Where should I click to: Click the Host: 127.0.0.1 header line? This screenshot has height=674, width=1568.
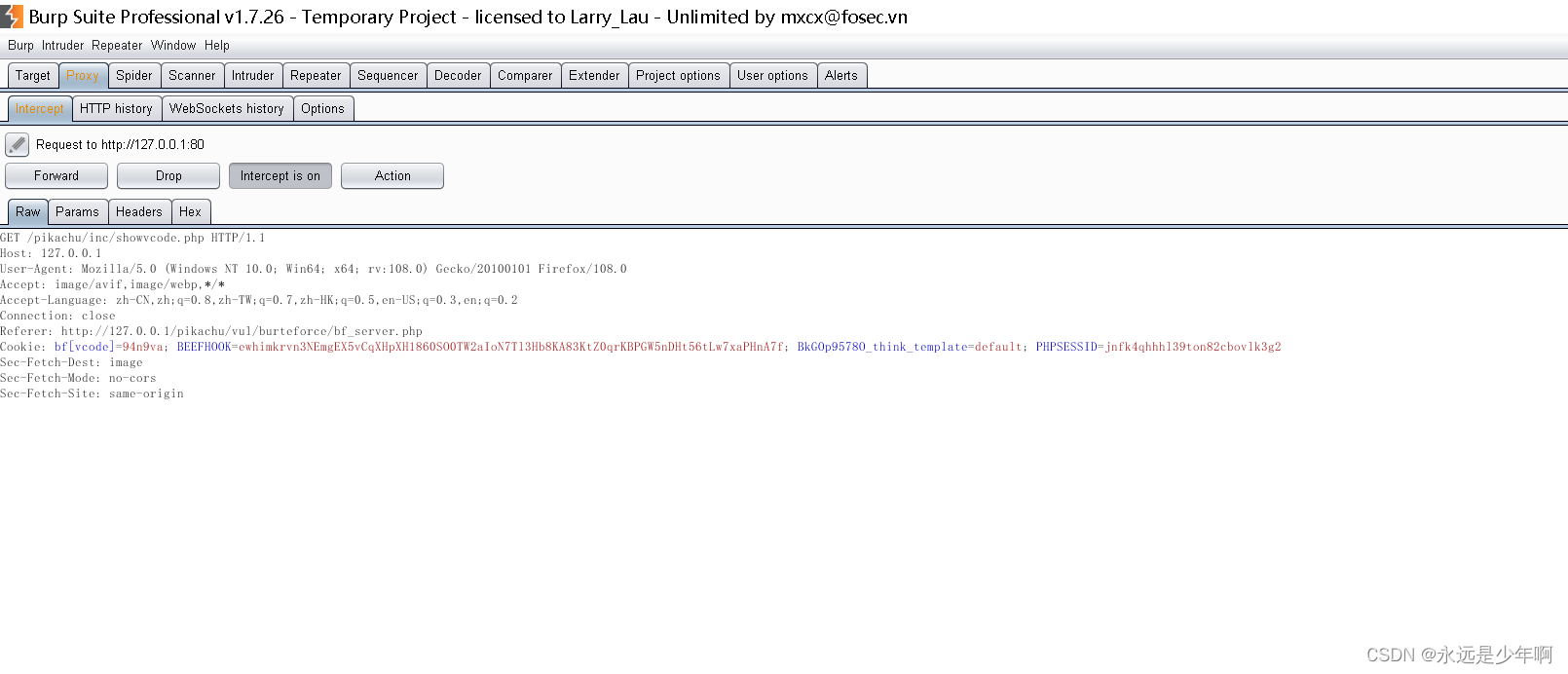51,253
